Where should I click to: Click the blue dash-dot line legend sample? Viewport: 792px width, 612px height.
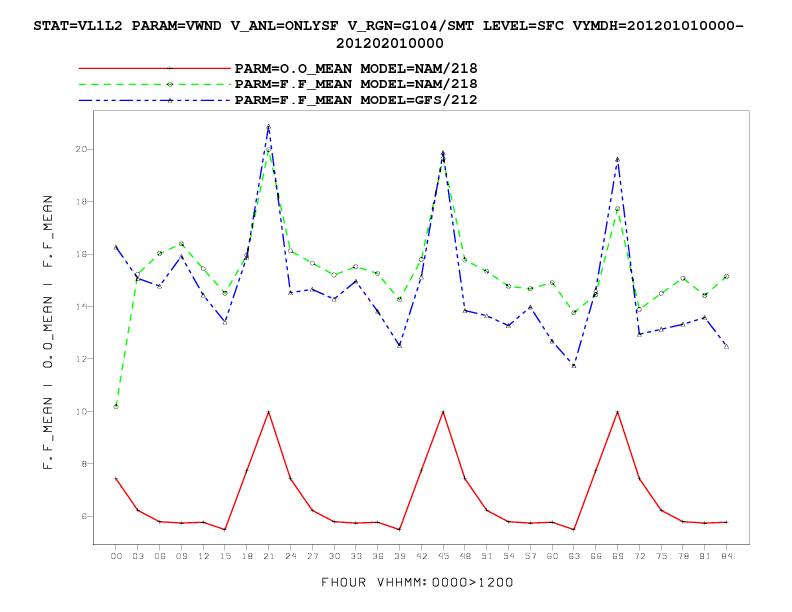coord(155,100)
